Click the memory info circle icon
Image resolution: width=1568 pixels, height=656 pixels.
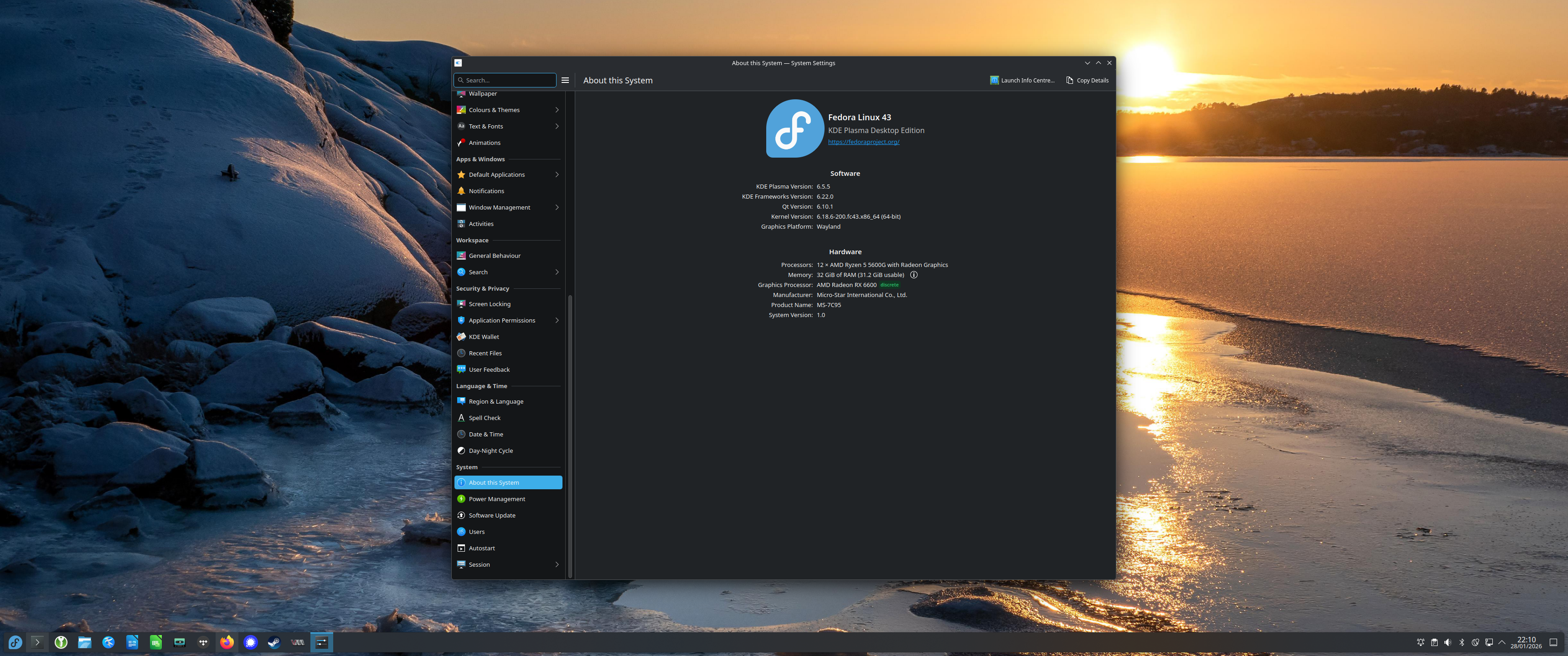point(913,275)
